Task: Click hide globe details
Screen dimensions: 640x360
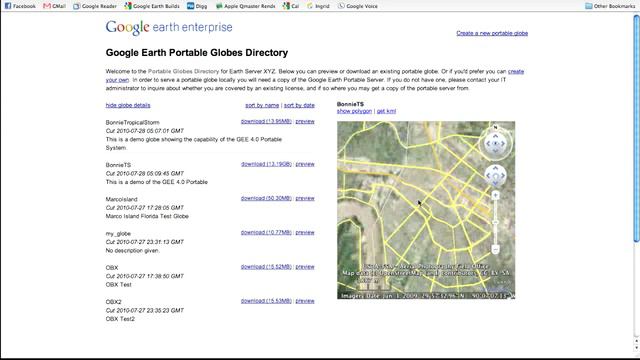Action: click(128, 105)
